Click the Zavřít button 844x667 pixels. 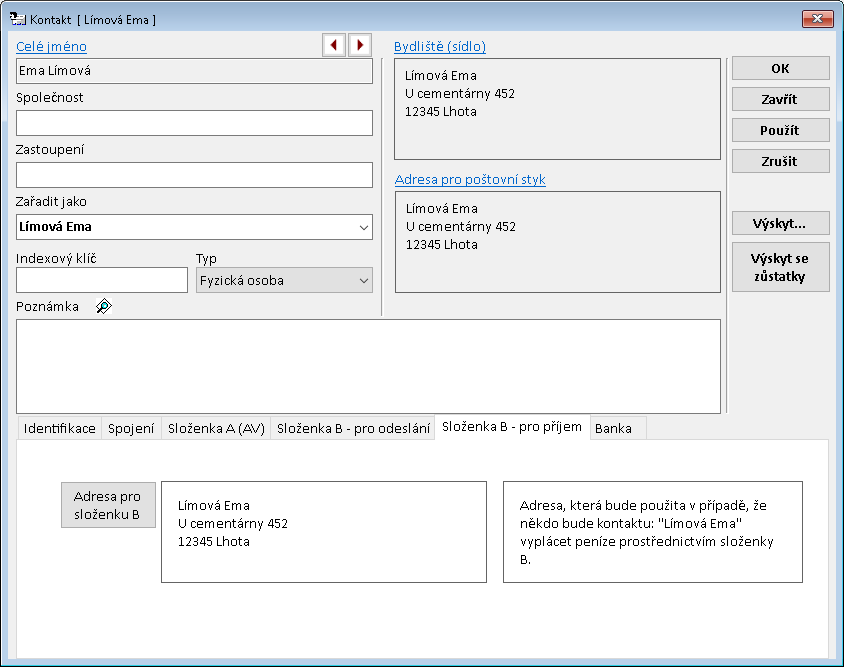[780, 99]
